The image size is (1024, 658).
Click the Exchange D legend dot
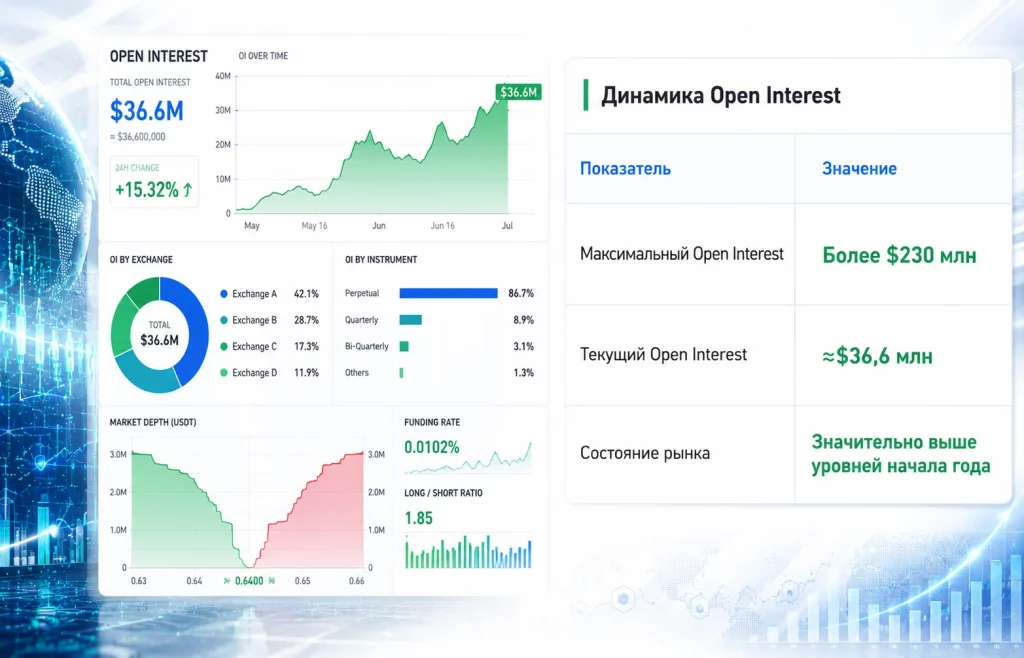pos(224,372)
